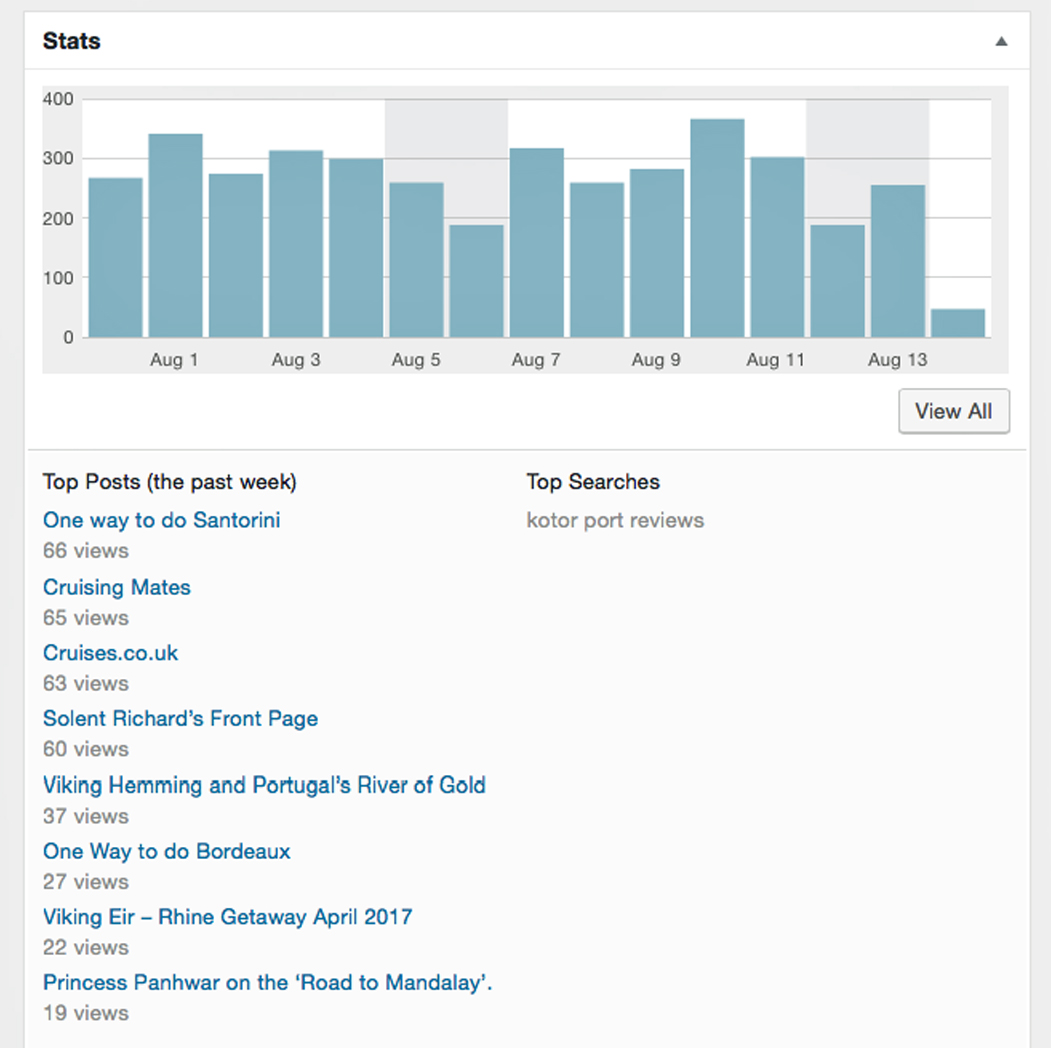
Task: Select the Aug 5 bar in chart
Action: tap(416, 260)
